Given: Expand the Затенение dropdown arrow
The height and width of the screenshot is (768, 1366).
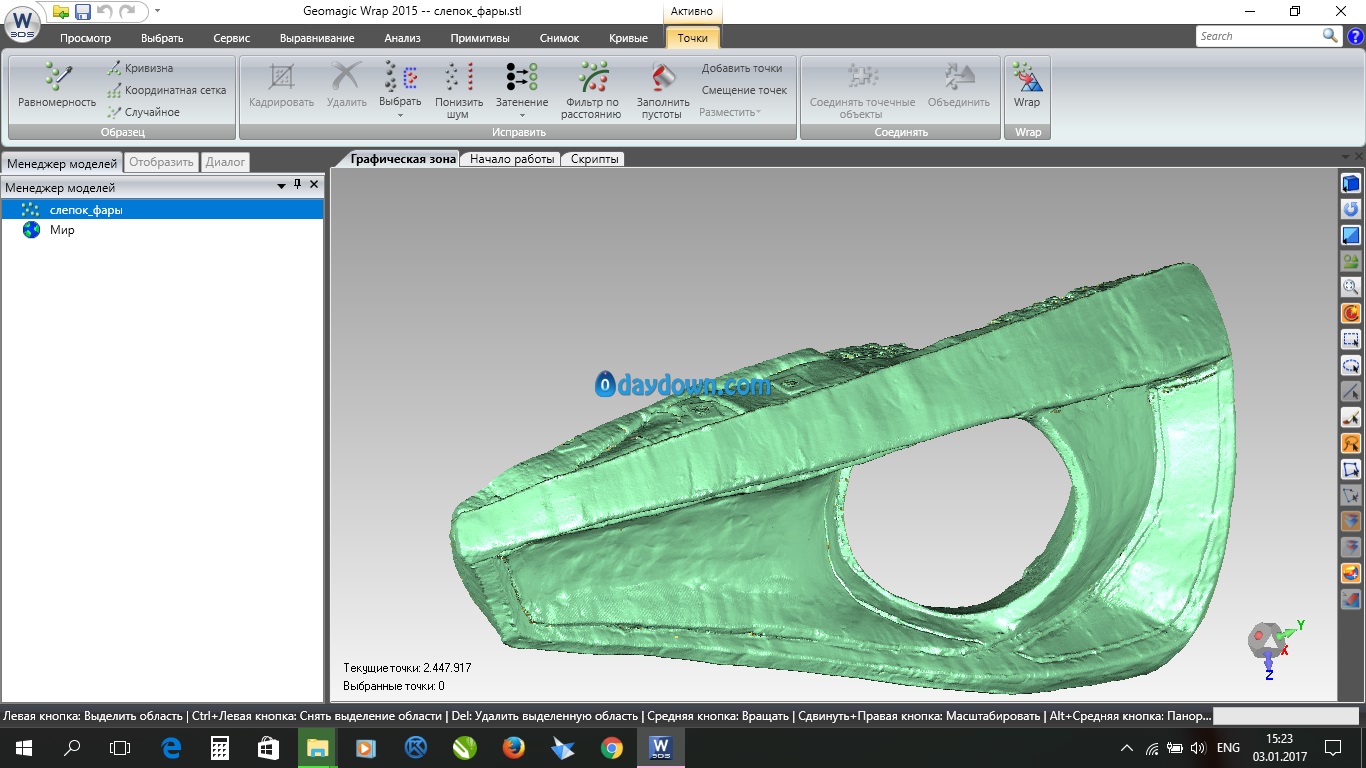Looking at the screenshot, I should tap(522, 116).
